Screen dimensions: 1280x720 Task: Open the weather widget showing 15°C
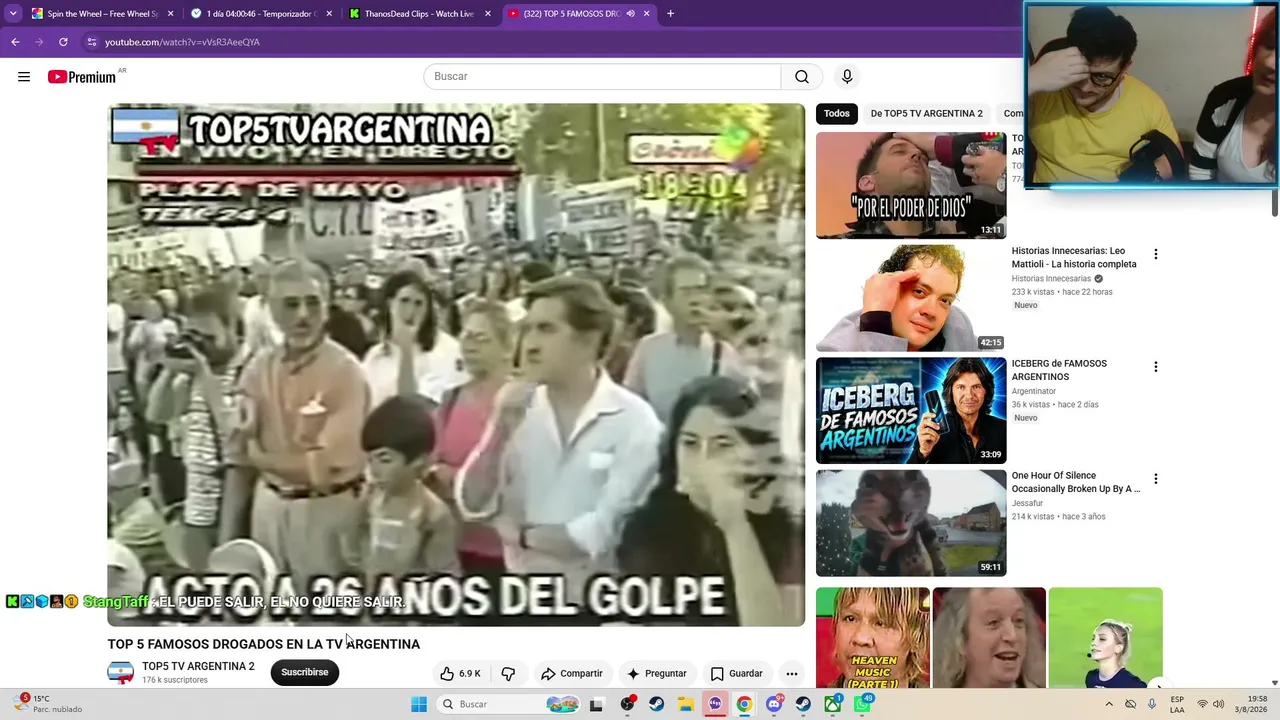pos(50,704)
